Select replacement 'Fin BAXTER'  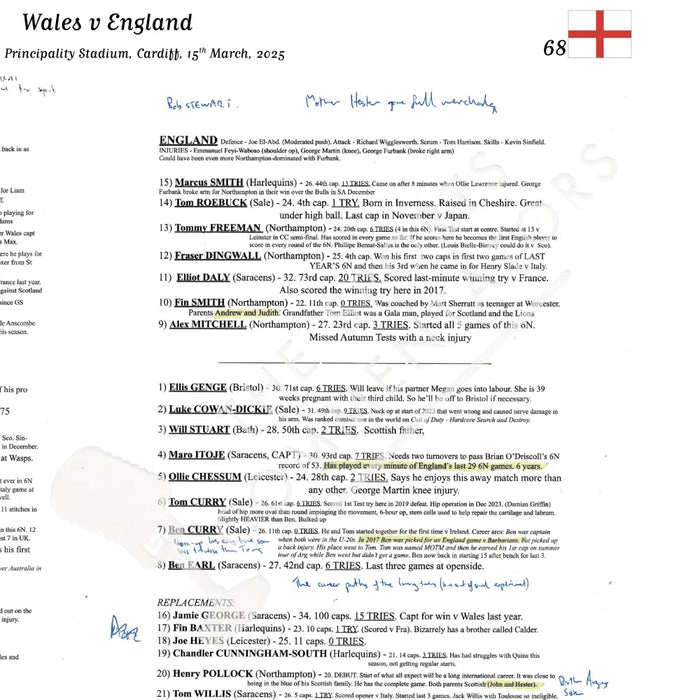(202, 628)
